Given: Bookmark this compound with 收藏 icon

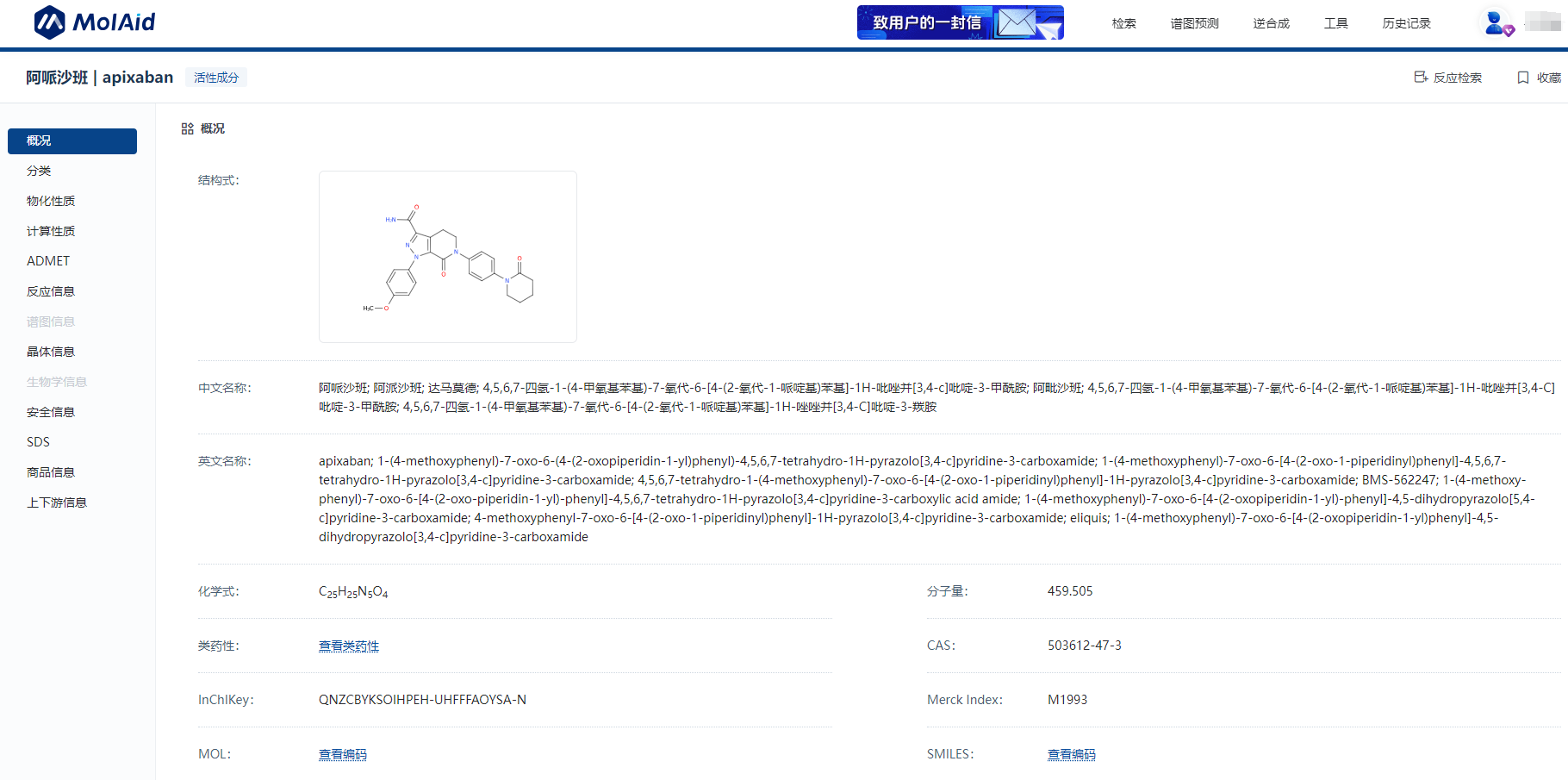Looking at the screenshot, I should coord(1523,78).
